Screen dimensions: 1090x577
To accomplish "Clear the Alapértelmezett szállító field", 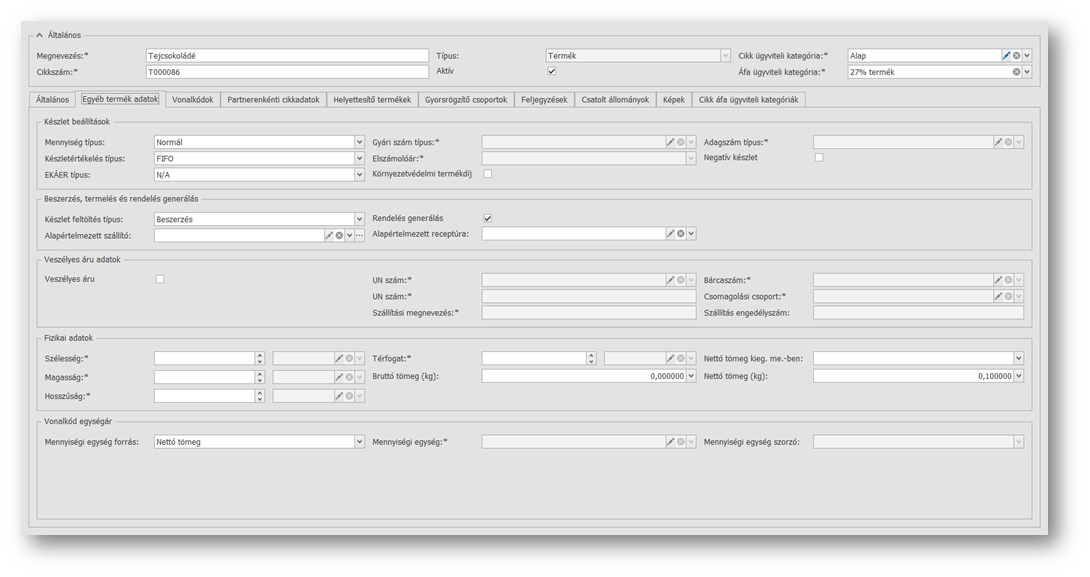I will 339,234.
